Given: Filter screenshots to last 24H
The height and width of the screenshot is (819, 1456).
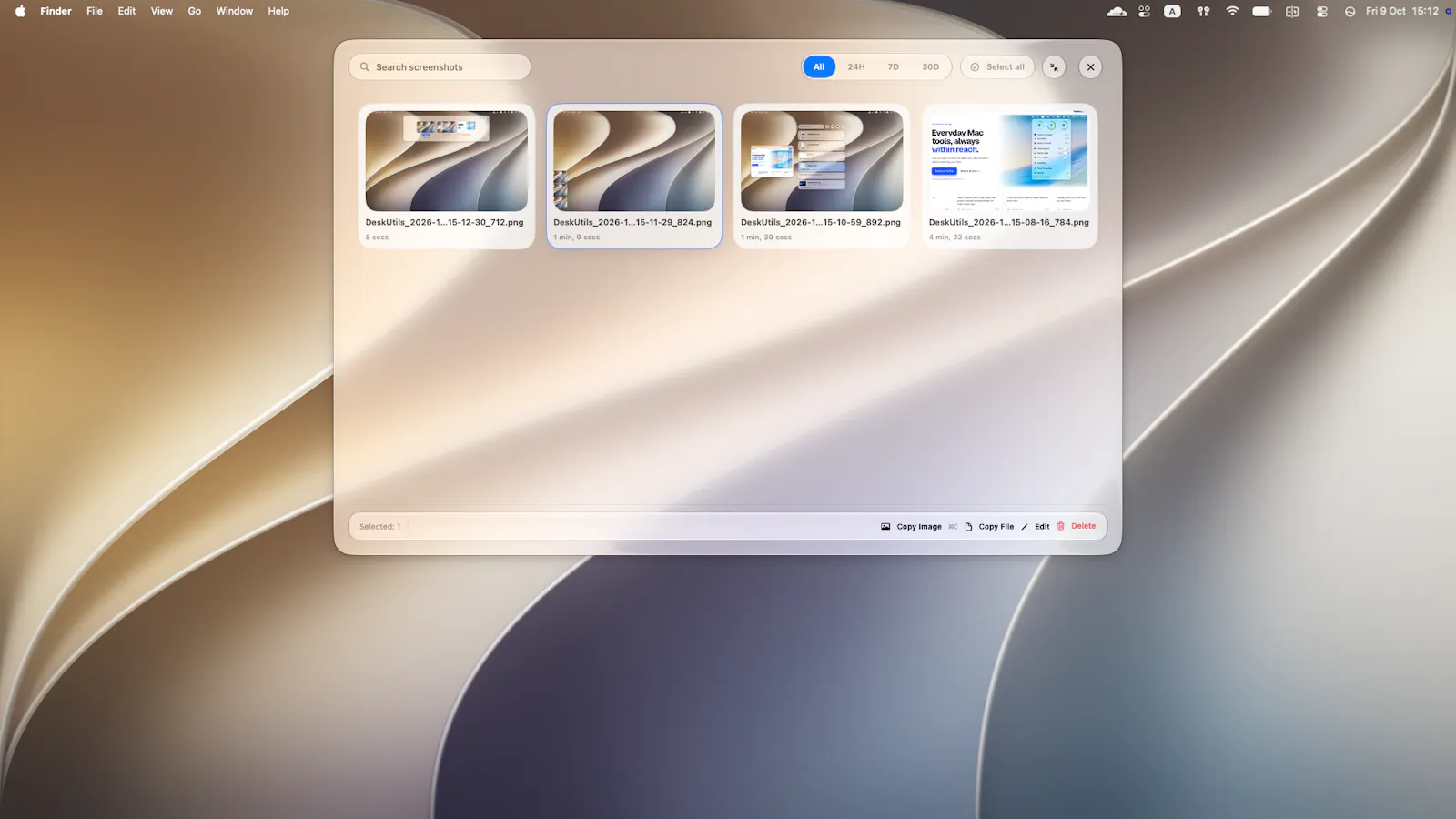Looking at the screenshot, I should pyautogui.click(x=856, y=67).
